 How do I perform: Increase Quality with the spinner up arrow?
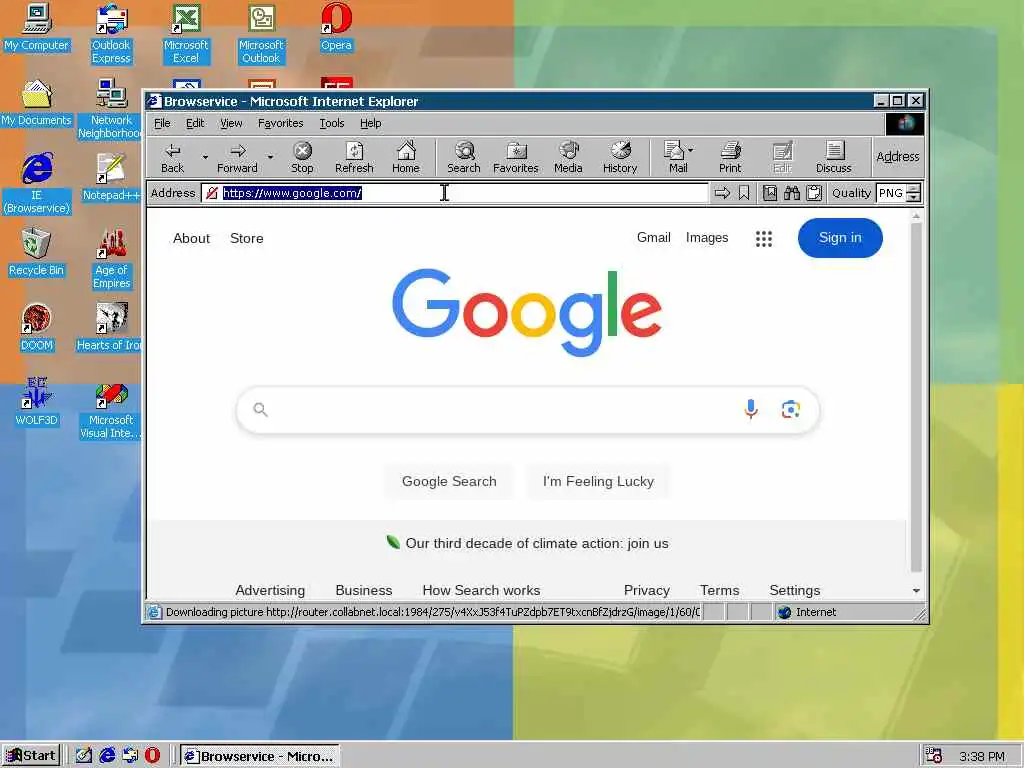914,189
